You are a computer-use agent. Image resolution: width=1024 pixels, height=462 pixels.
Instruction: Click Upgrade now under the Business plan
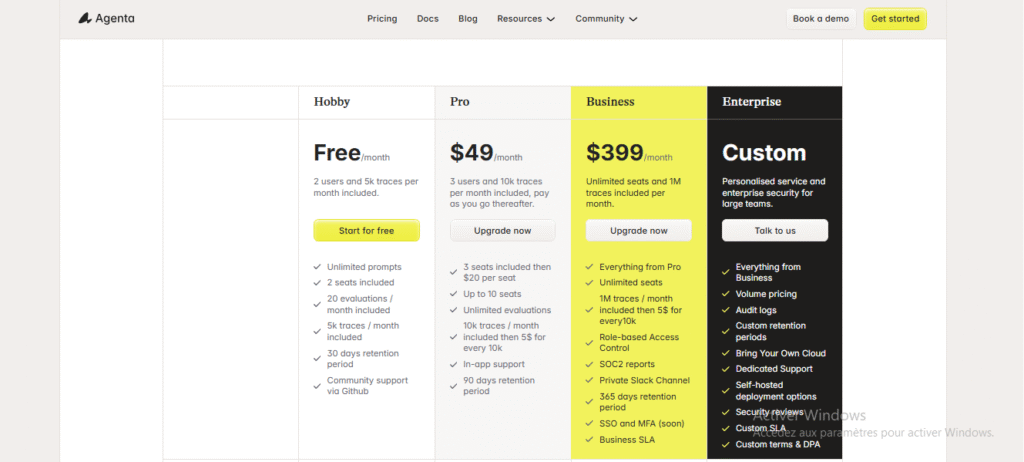click(638, 231)
